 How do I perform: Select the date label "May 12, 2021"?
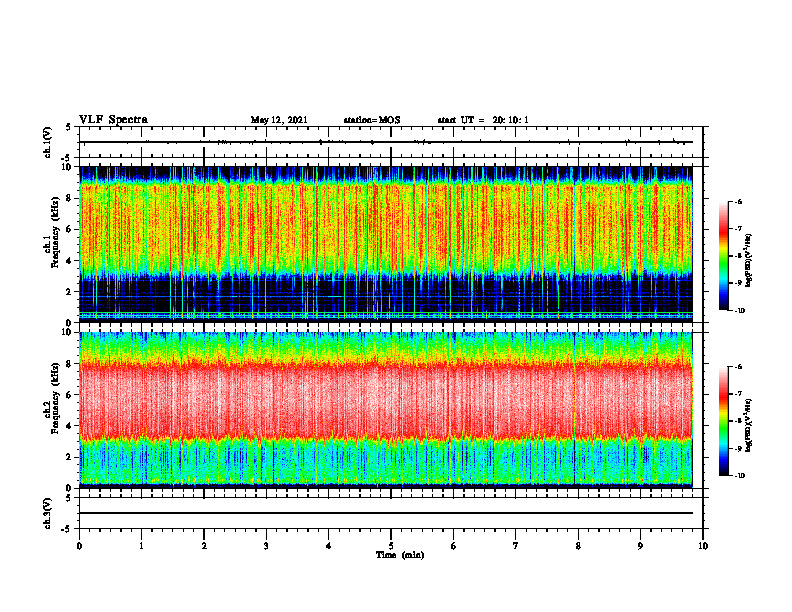(279, 120)
